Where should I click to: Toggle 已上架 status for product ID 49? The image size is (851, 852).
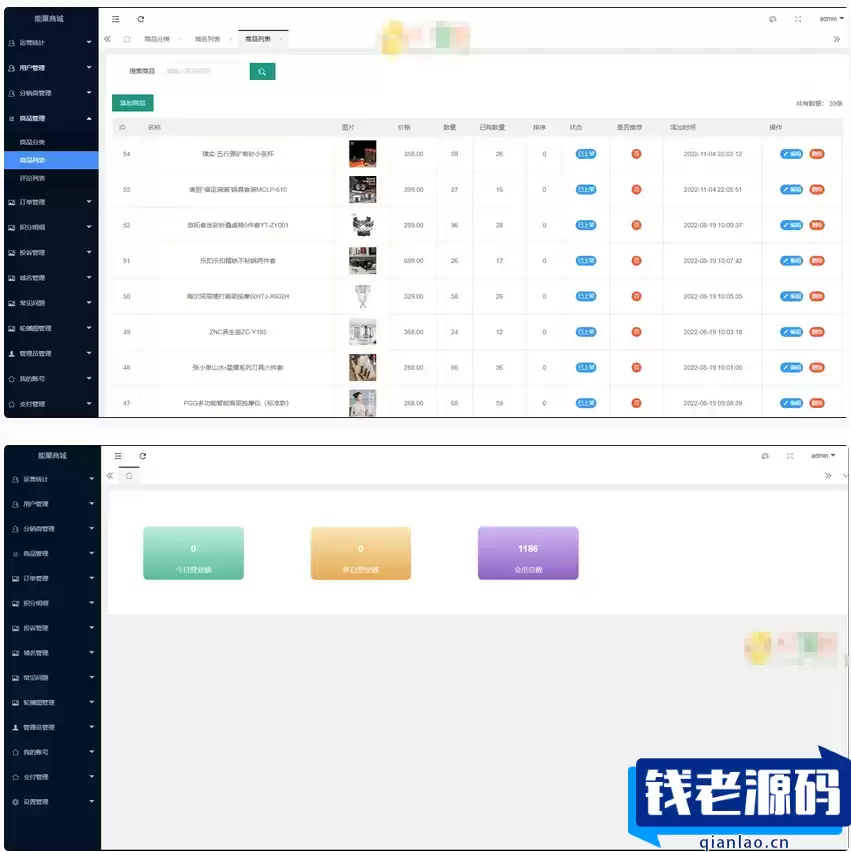[586, 332]
